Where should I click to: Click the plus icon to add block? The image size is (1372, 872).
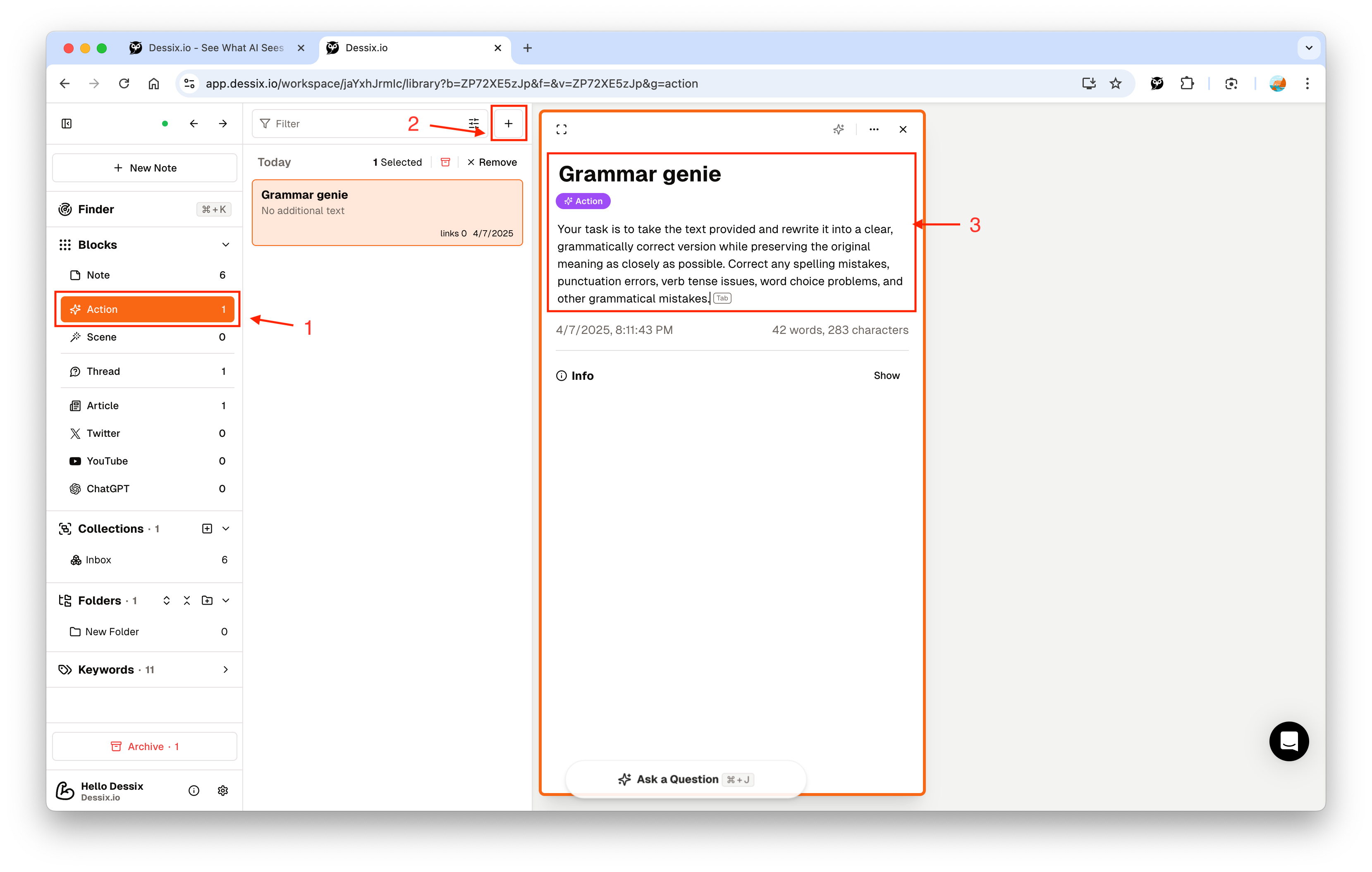pos(508,124)
